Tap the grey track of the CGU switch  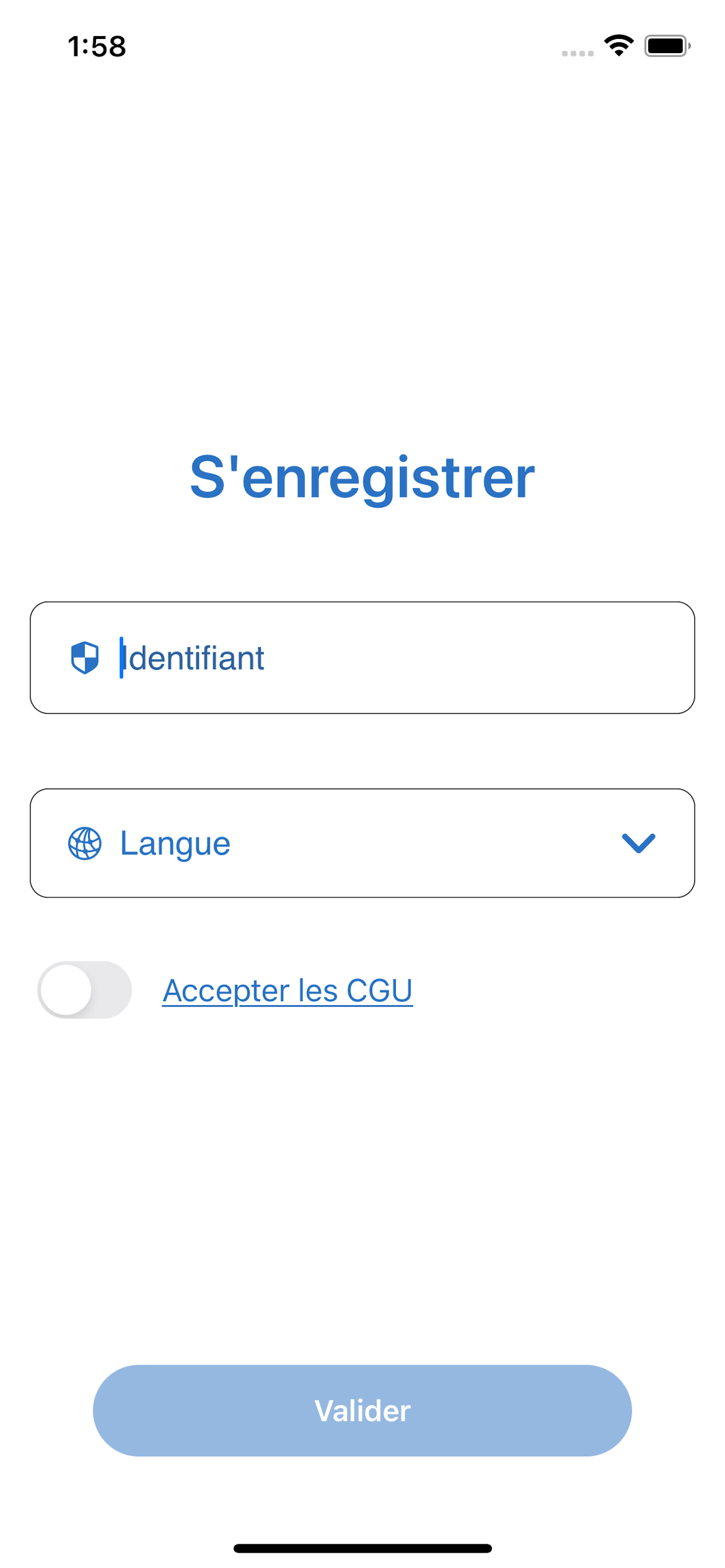pos(112,990)
